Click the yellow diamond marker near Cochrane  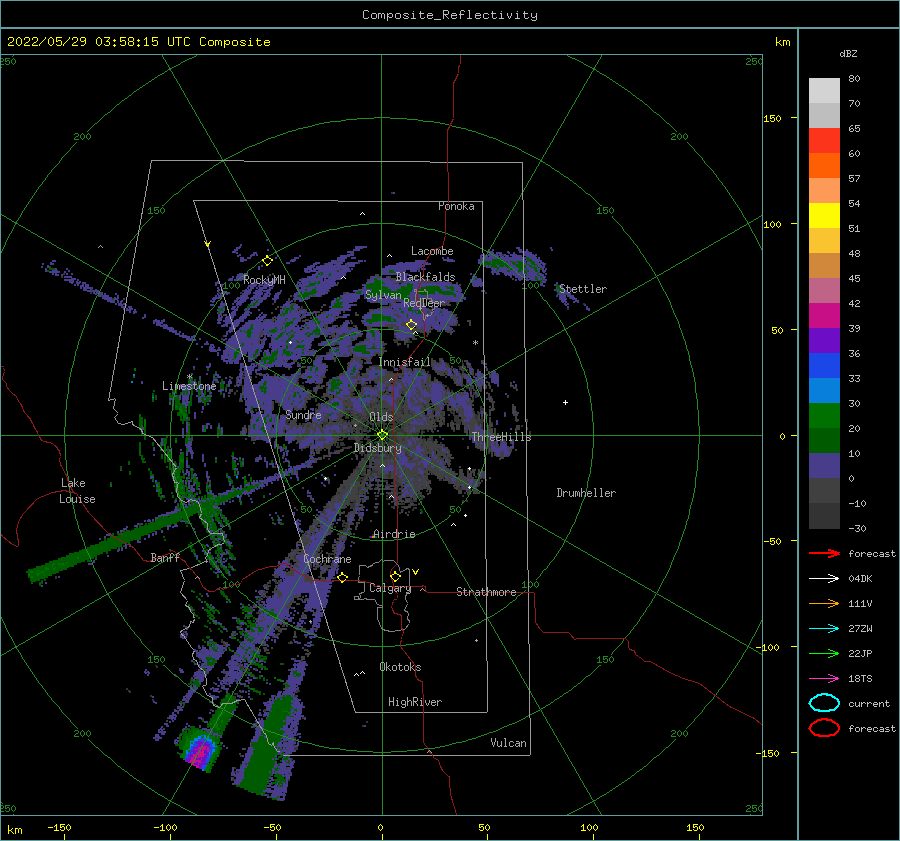[x=342, y=577]
